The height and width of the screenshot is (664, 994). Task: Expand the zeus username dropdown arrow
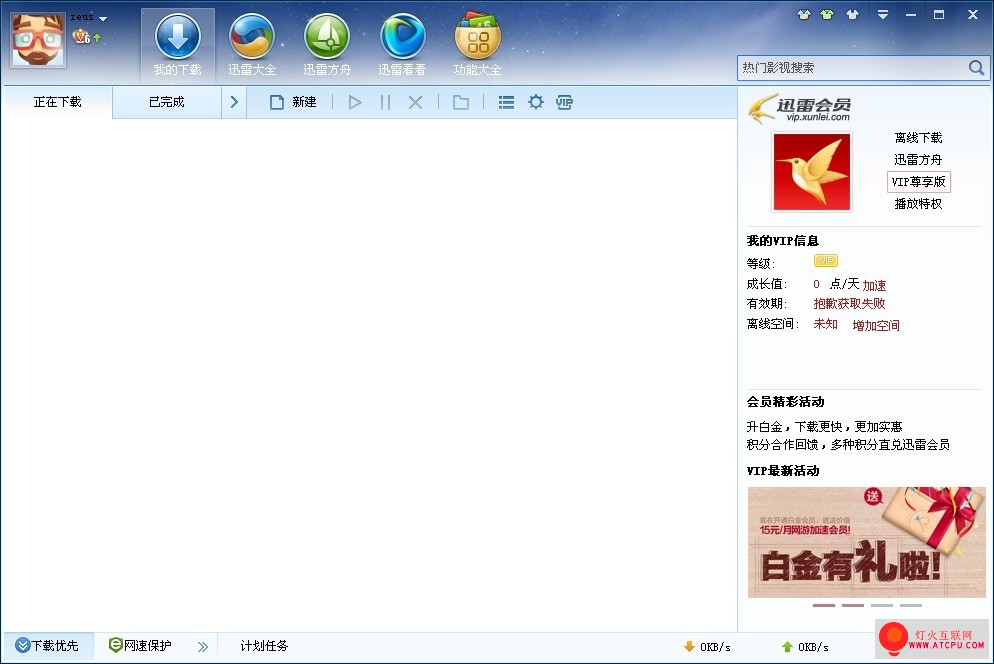pyautogui.click(x=103, y=18)
